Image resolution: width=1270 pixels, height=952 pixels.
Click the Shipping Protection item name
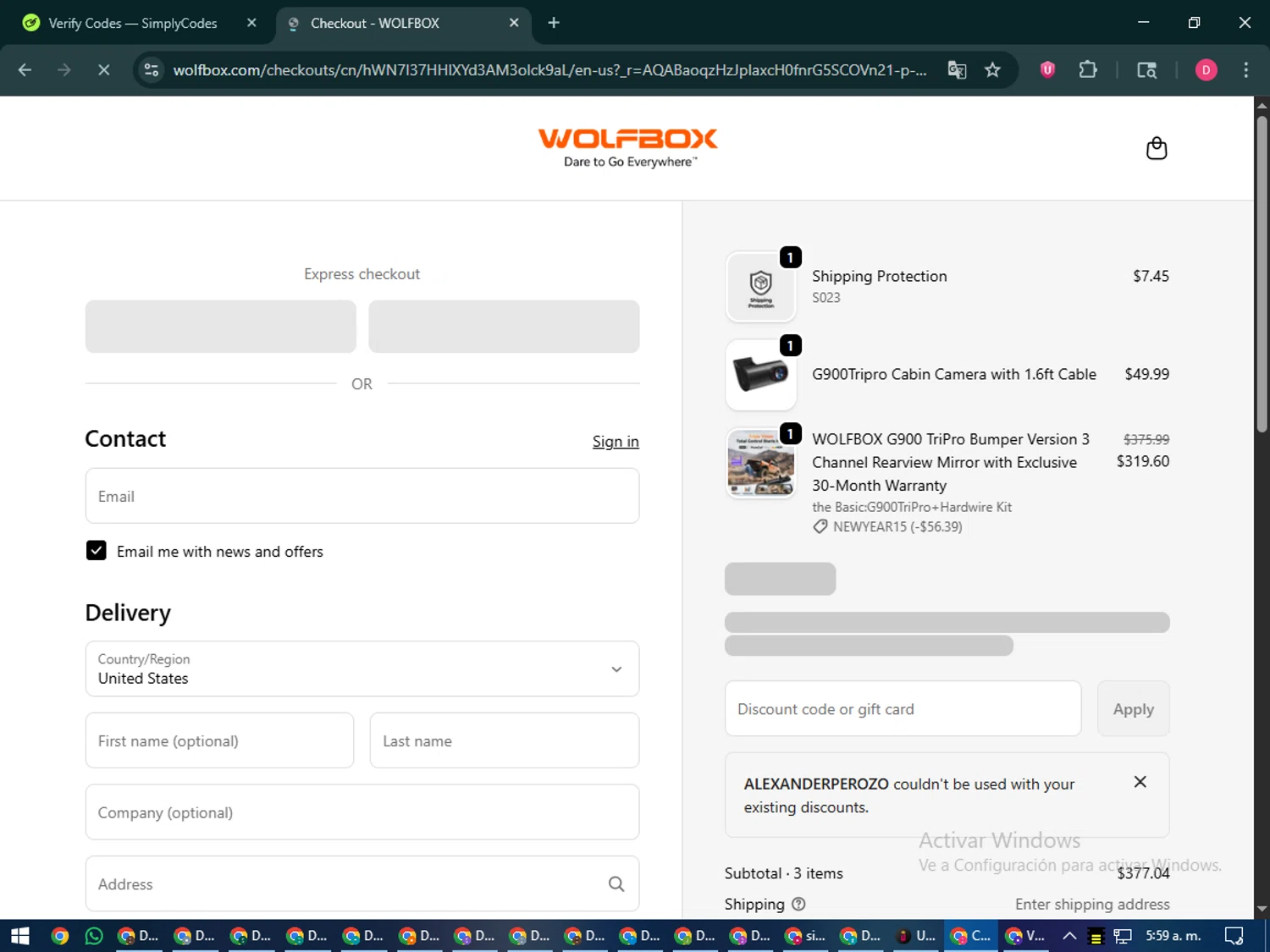pyautogui.click(x=879, y=276)
